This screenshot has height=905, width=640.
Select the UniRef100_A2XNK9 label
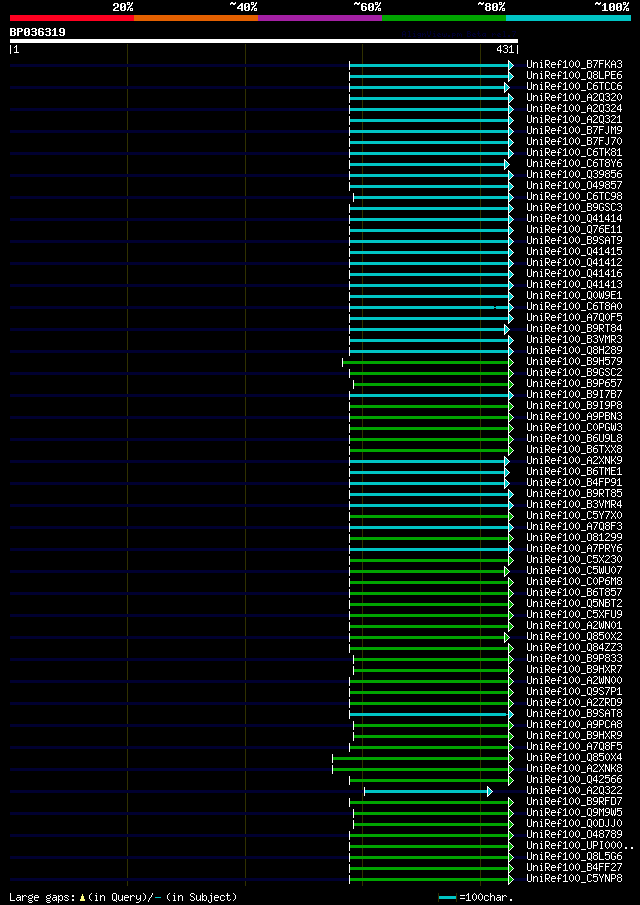pyautogui.click(x=574, y=460)
